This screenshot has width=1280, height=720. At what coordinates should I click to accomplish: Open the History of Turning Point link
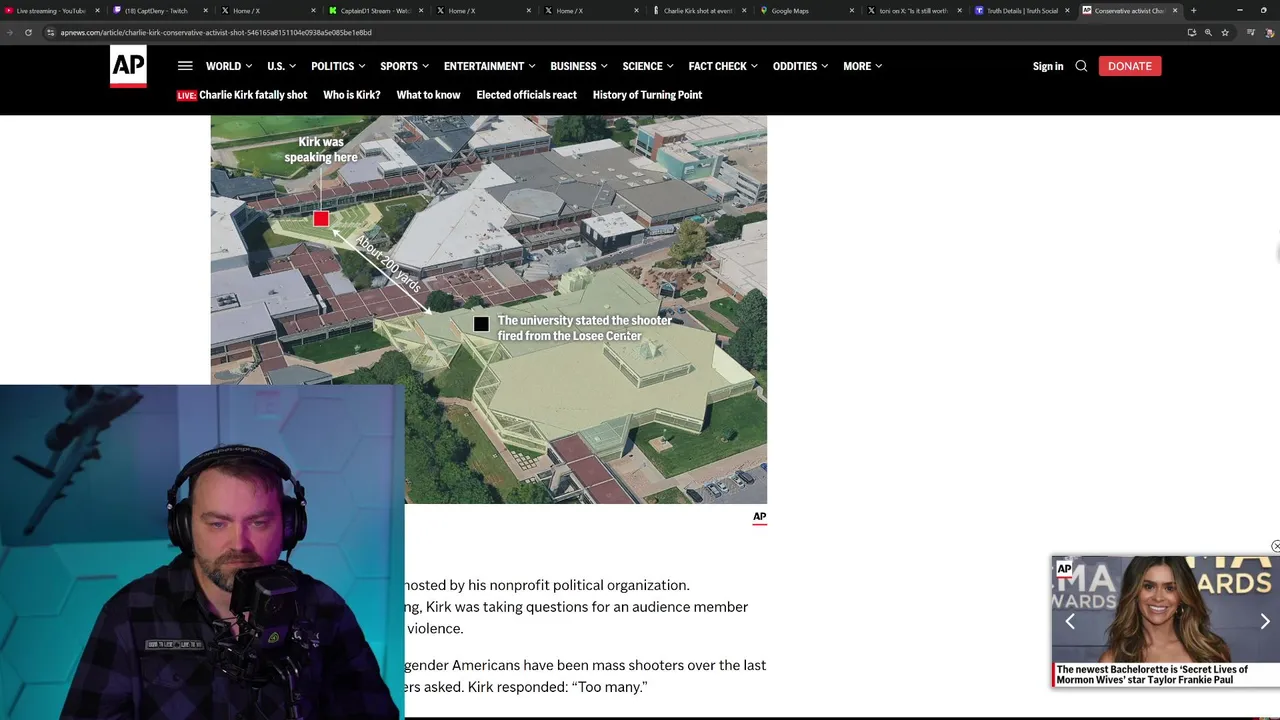tap(647, 95)
